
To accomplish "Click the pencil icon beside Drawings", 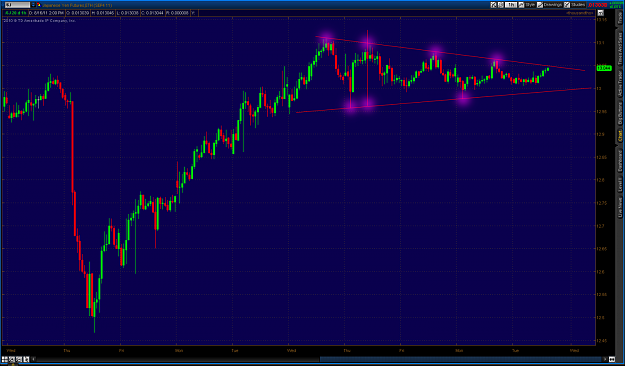I will pos(540,5).
